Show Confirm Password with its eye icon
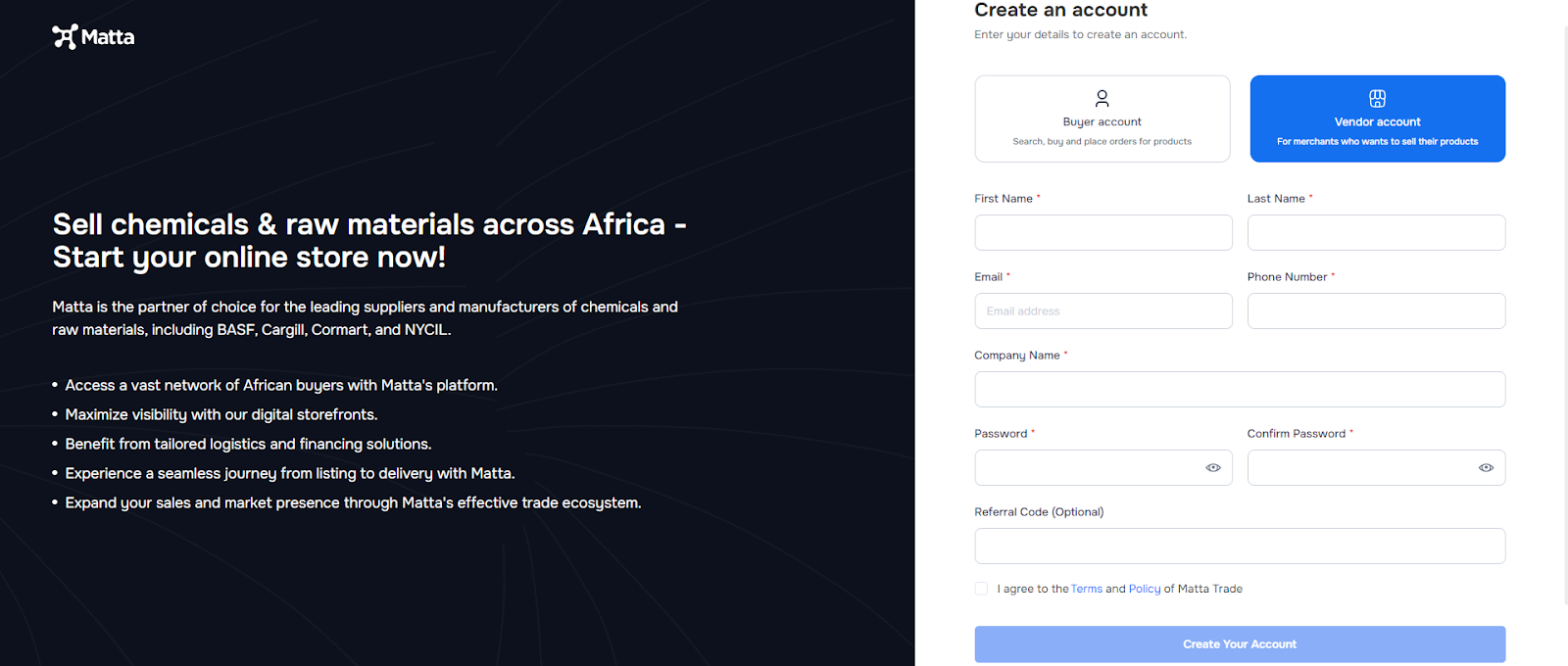 [1486, 467]
